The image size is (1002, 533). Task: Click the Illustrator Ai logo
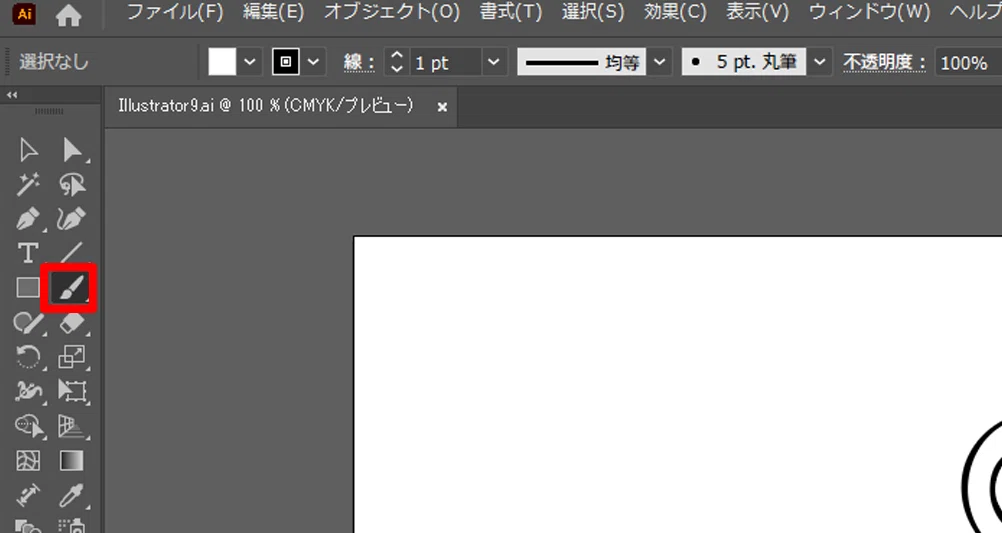click(24, 14)
